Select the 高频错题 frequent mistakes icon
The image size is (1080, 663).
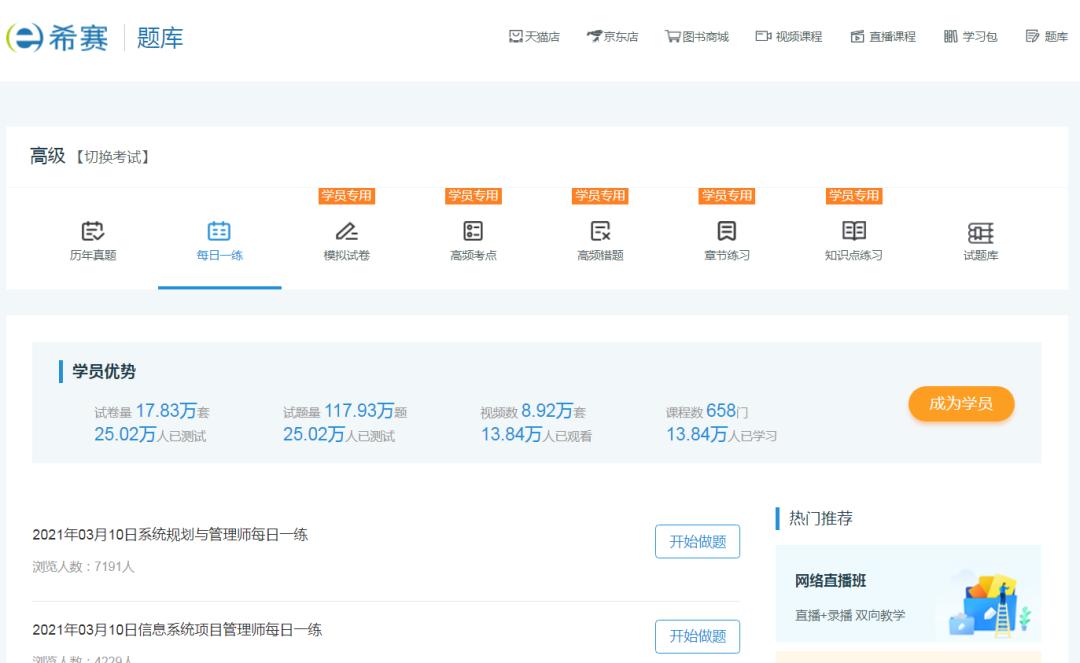600,231
